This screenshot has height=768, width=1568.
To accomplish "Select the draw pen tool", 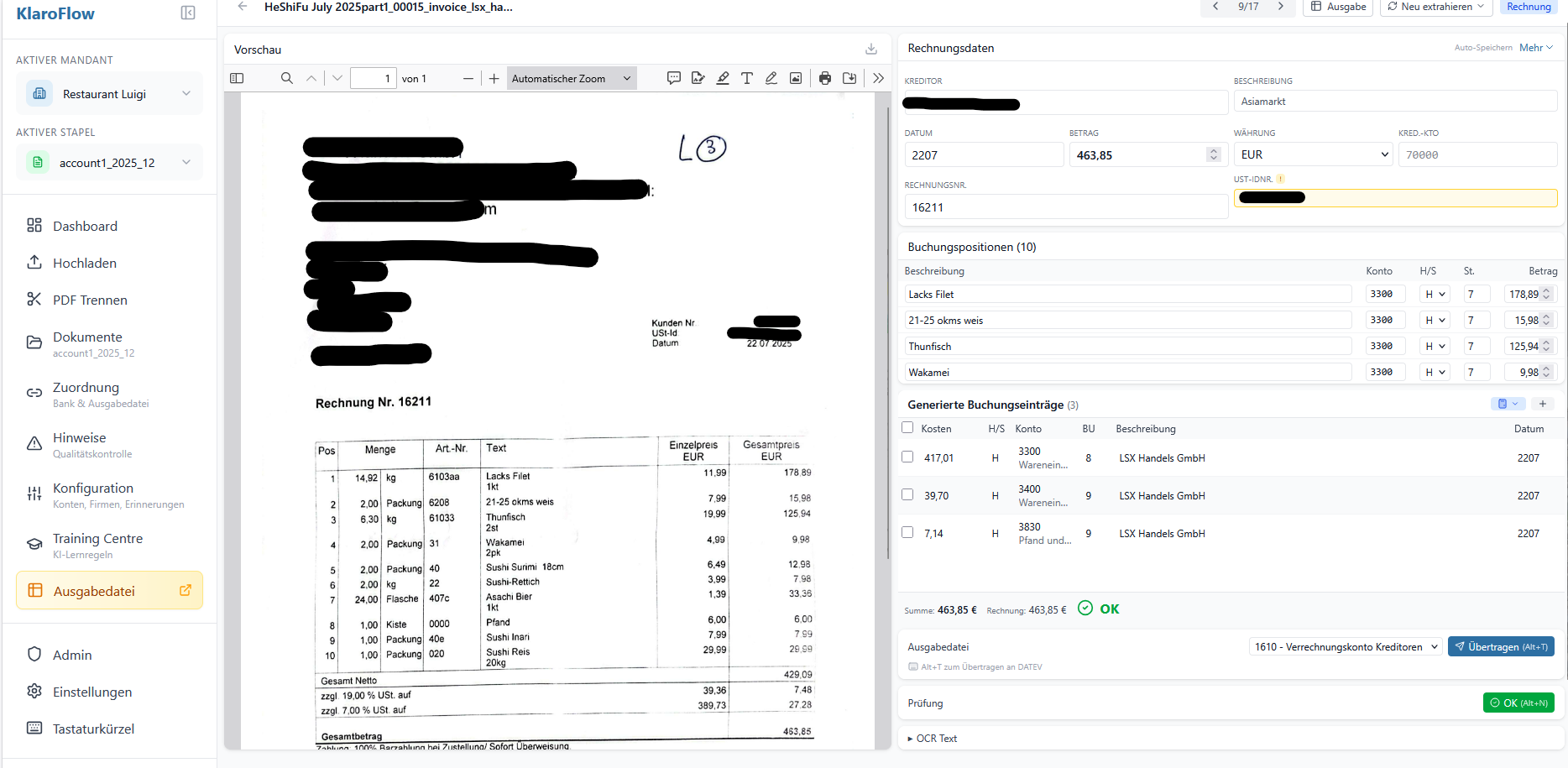I will pyautogui.click(x=771, y=78).
